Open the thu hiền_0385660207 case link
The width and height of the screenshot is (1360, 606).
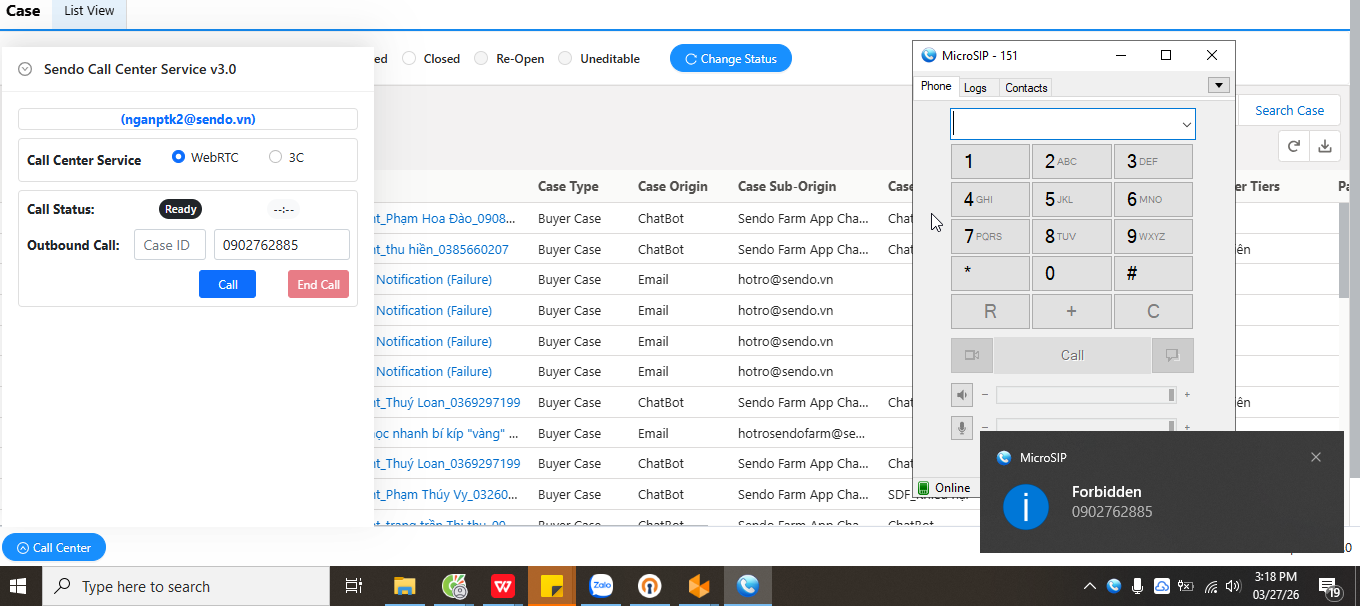[441, 249]
